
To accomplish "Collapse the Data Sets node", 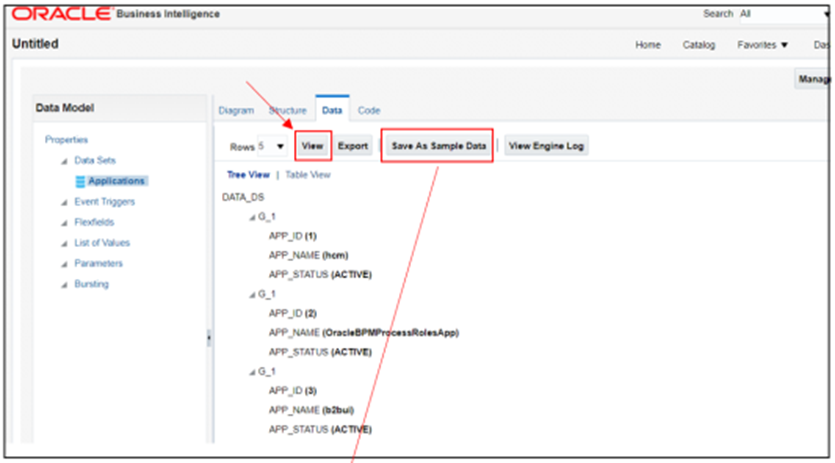I will [x=64, y=161].
